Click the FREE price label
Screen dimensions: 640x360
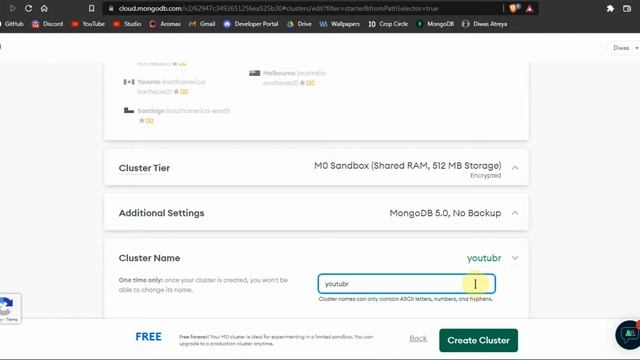click(149, 337)
